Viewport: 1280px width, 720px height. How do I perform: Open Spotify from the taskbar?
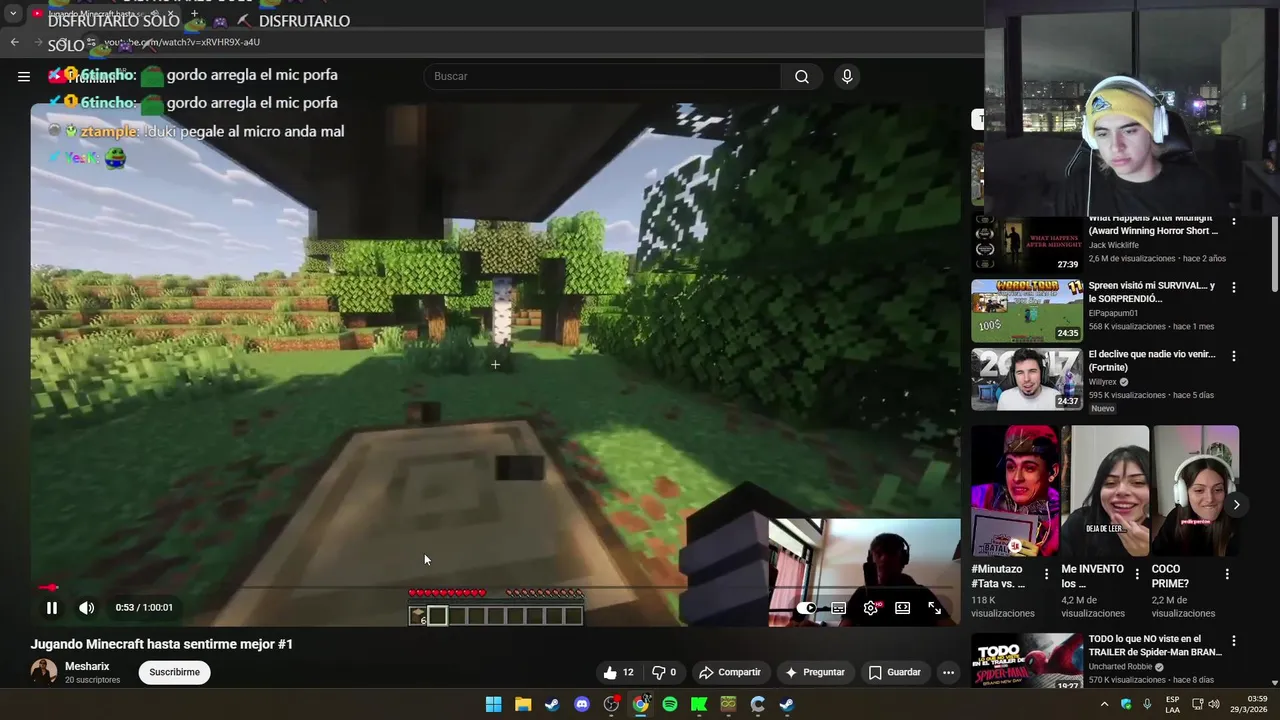670,704
